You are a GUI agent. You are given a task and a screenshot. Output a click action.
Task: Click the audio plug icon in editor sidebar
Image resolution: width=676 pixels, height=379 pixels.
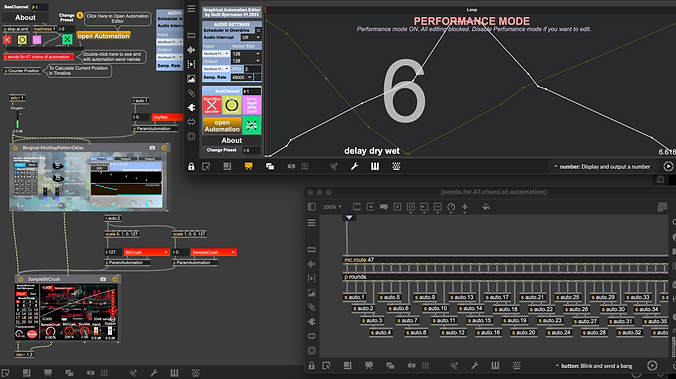[x=191, y=107]
